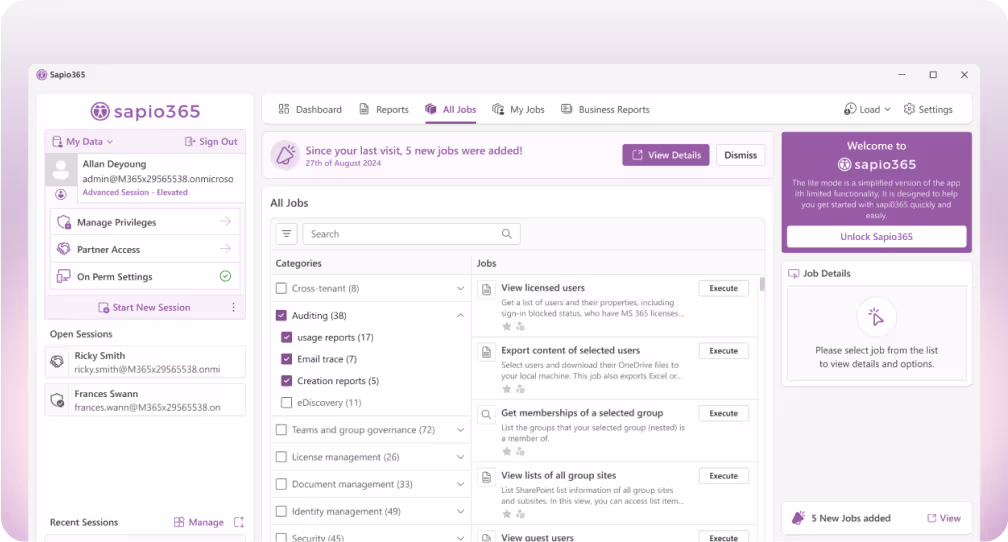
Task: Open Manage Privileges arrow
Action: point(225,222)
